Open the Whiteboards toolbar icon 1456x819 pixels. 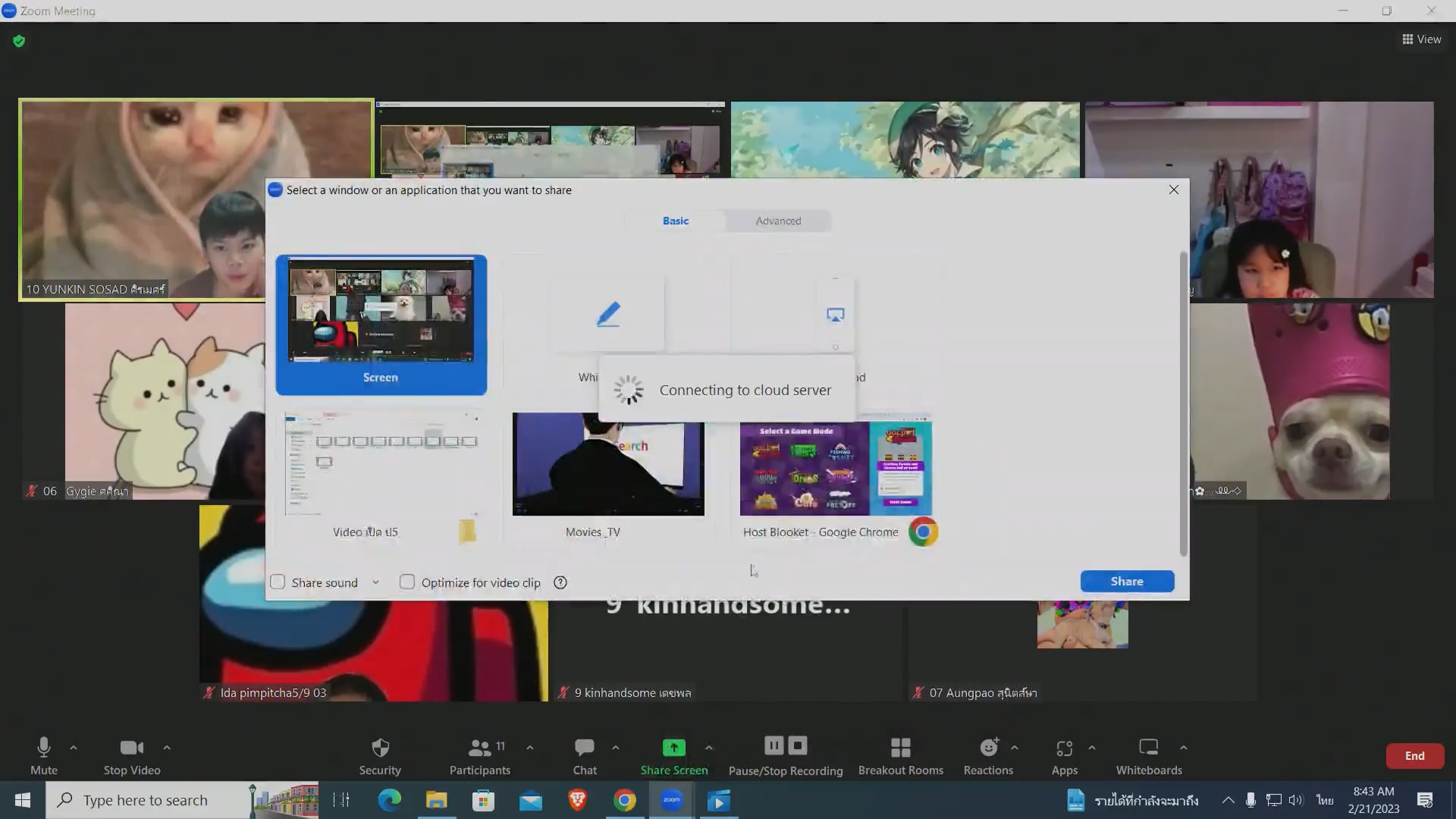click(1148, 748)
